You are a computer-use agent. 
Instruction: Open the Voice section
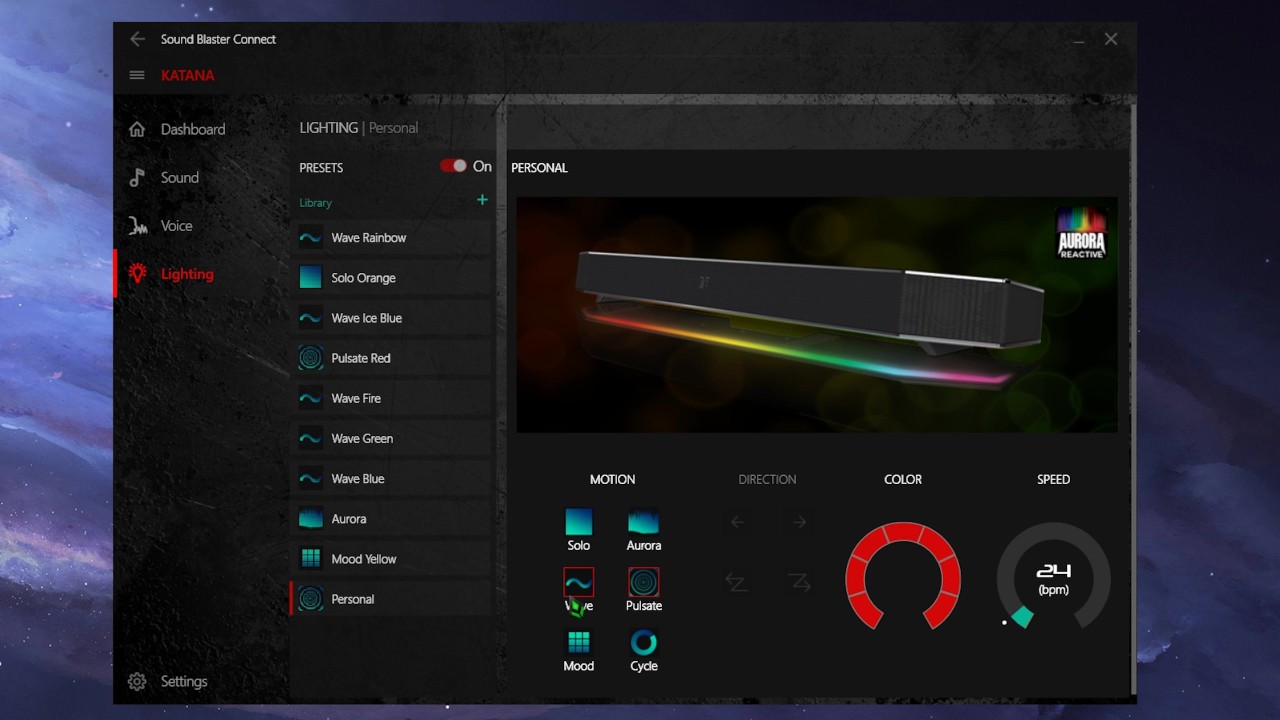(176, 226)
